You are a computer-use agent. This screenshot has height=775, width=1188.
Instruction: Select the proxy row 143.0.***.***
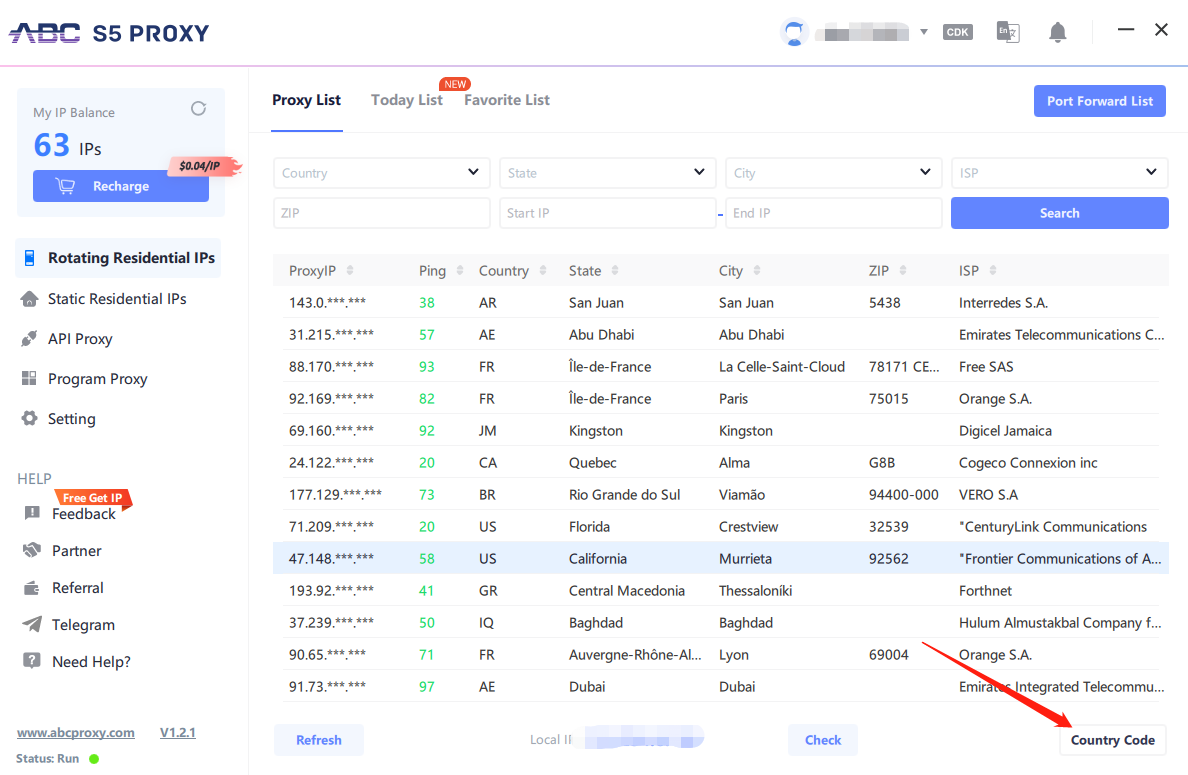[x=721, y=302]
